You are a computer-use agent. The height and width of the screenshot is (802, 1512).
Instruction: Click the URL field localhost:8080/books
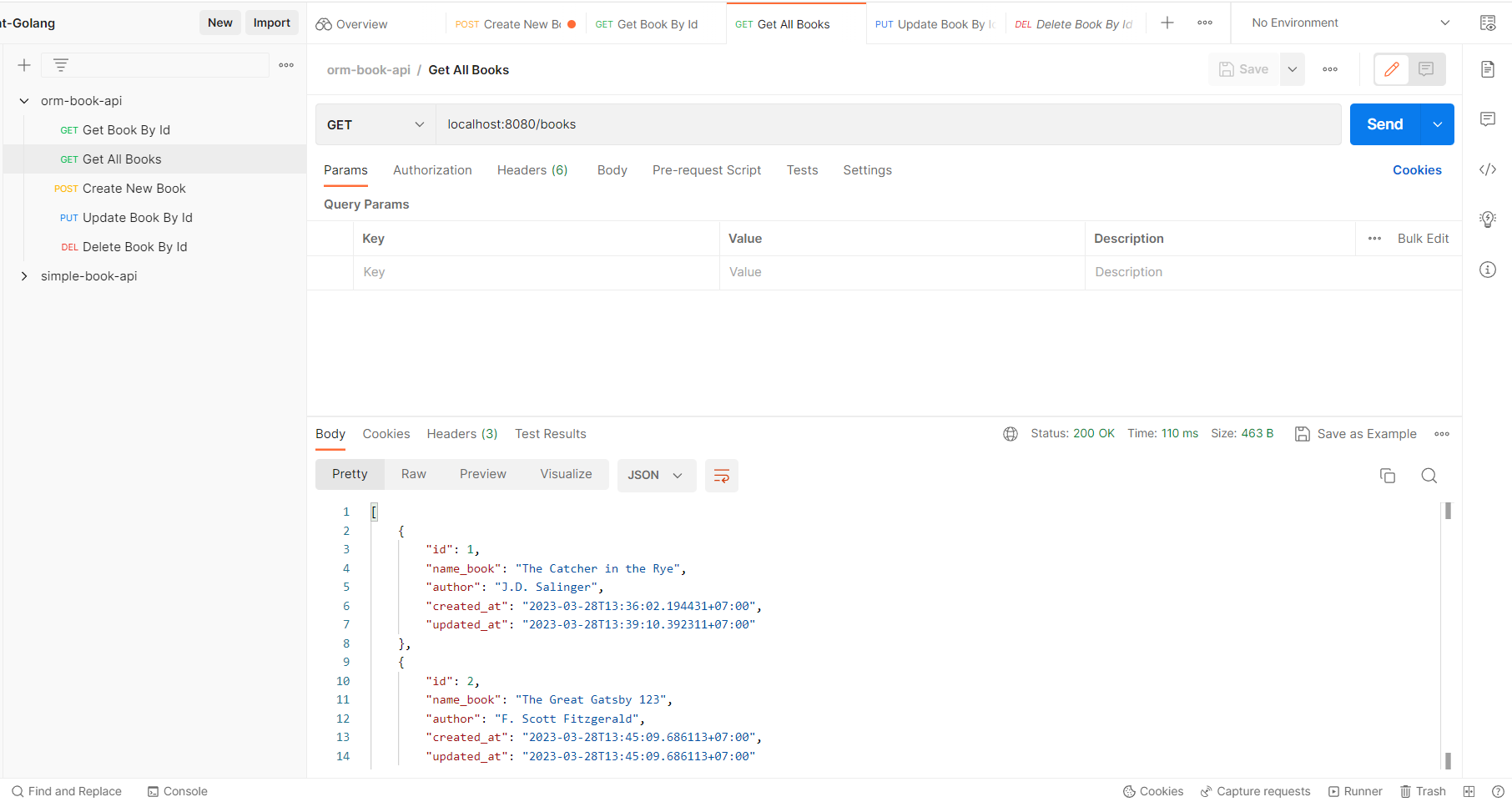pos(889,124)
